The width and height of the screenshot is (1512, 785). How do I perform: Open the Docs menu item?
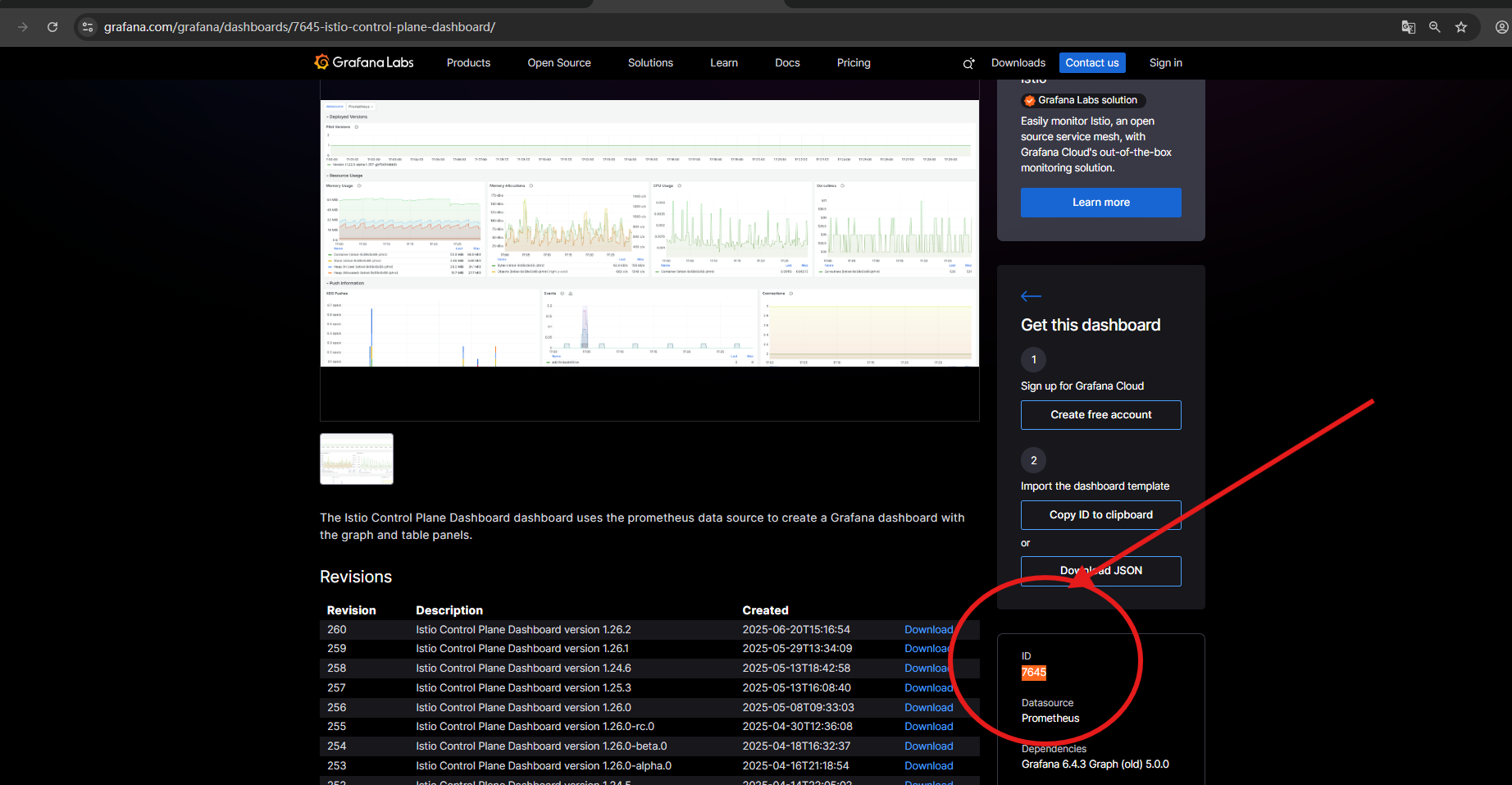coord(787,63)
